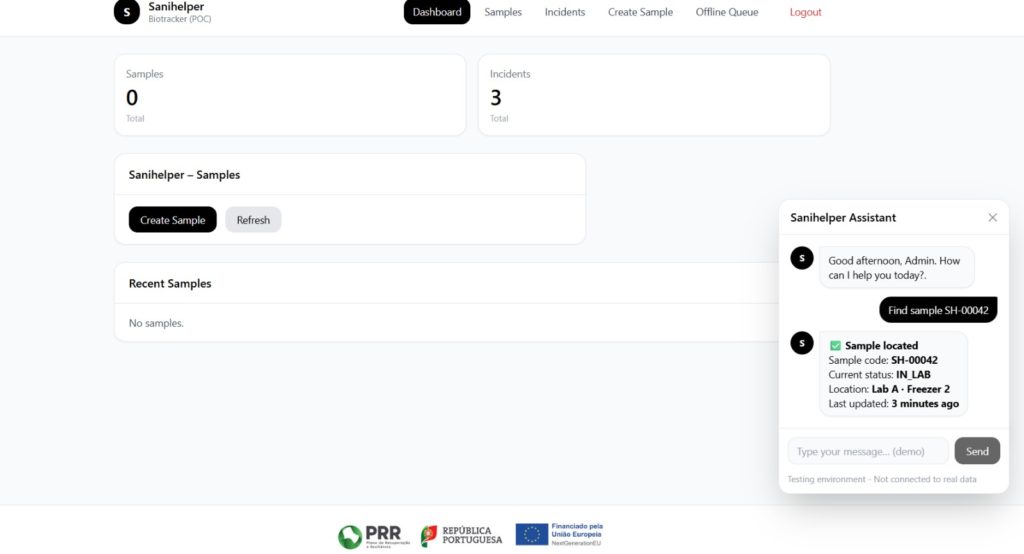Focus the Type your message input field
Viewport: 1024px width, 554px height.
tap(867, 451)
